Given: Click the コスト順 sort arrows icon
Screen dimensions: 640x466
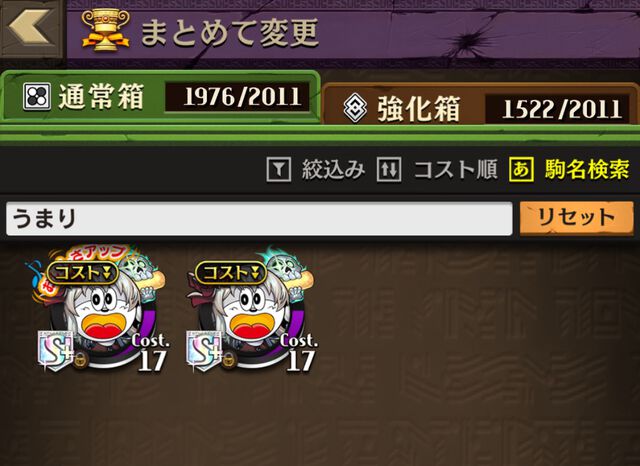Looking at the screenshot, I should [389, 169].
